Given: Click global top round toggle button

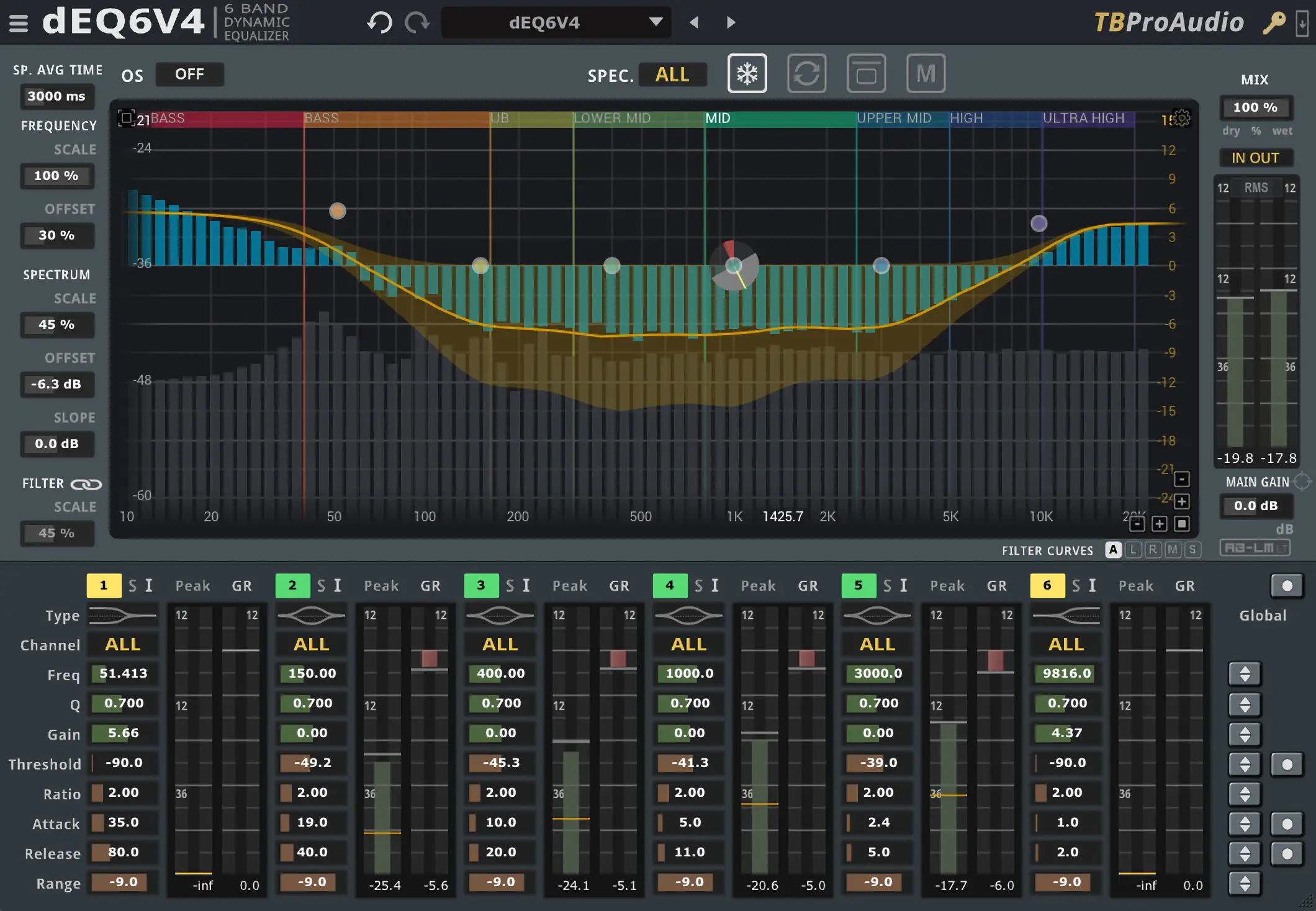Looking at the screenshot, I should [1287, 586].
